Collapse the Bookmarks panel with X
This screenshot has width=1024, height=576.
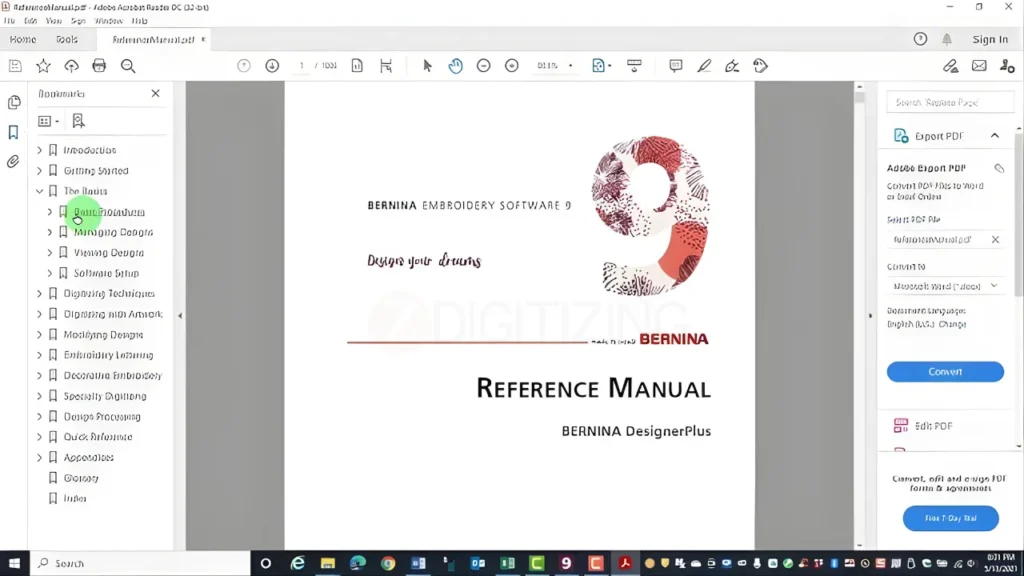coord(156,93)
